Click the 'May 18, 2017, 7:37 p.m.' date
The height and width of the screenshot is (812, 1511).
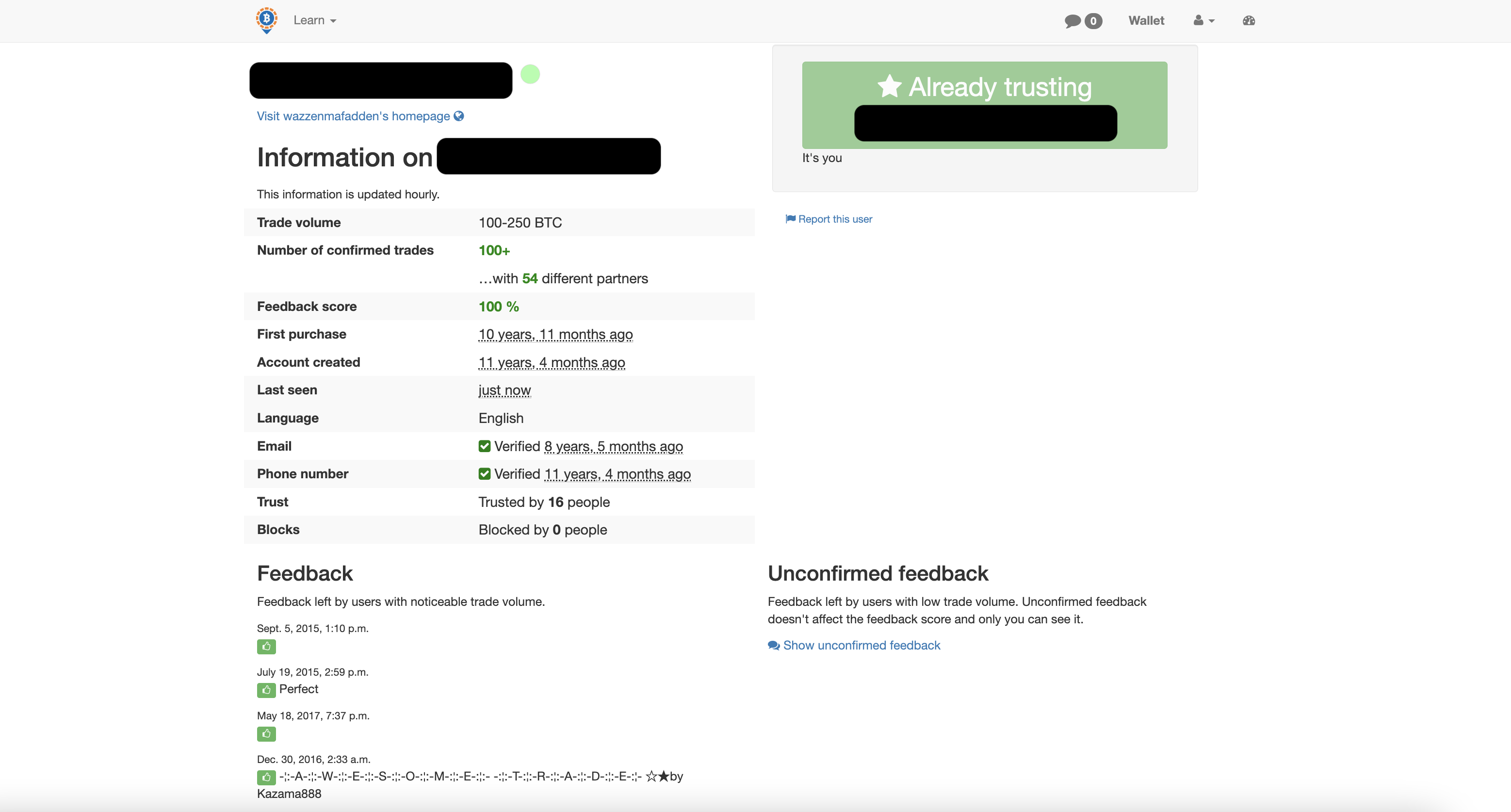pyautogui.click(x=313, y=716)
